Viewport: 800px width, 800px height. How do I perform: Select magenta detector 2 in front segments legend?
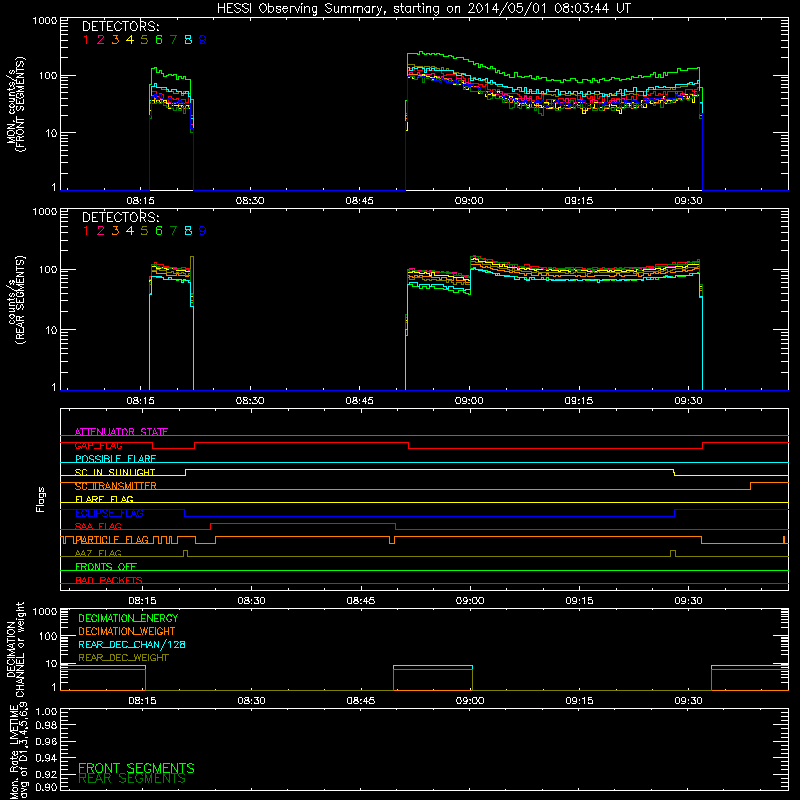click(101, 40)
